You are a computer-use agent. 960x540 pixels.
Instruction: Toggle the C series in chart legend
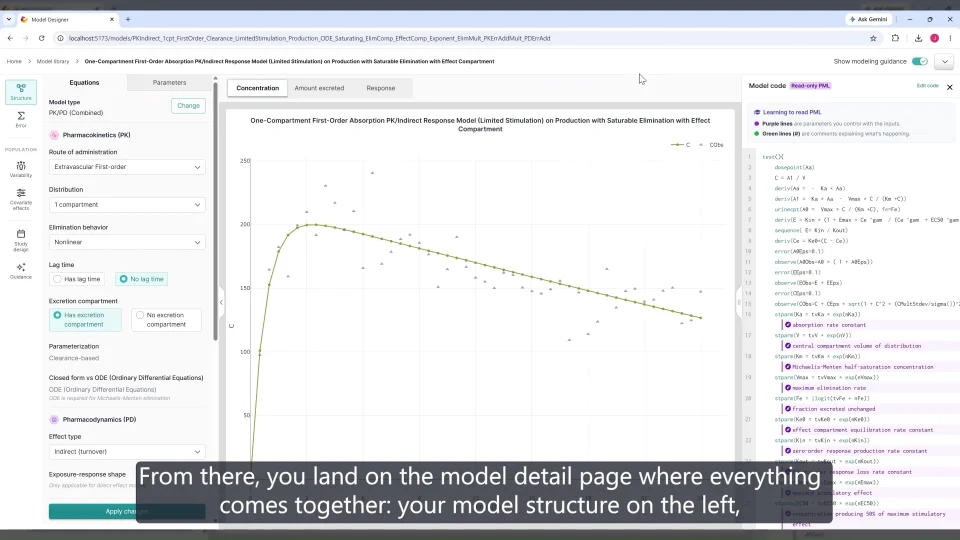pyautogui.click(x=681, y=145)
